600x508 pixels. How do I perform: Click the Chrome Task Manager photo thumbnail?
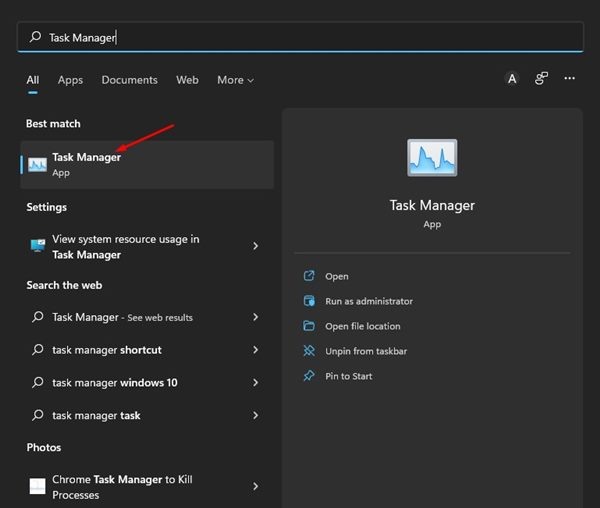pos(37,487)
